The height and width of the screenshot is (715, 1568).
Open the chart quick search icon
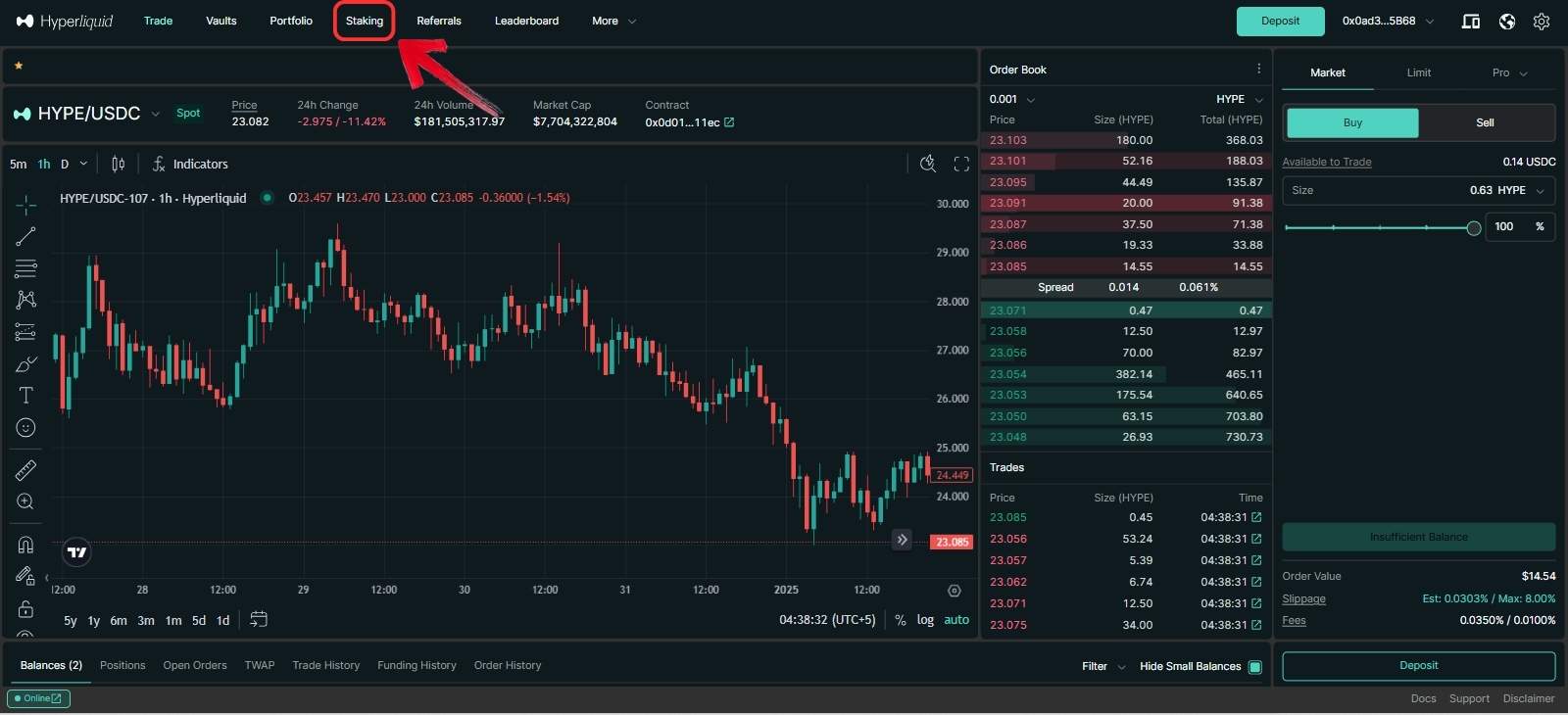(x=928, y=164)
